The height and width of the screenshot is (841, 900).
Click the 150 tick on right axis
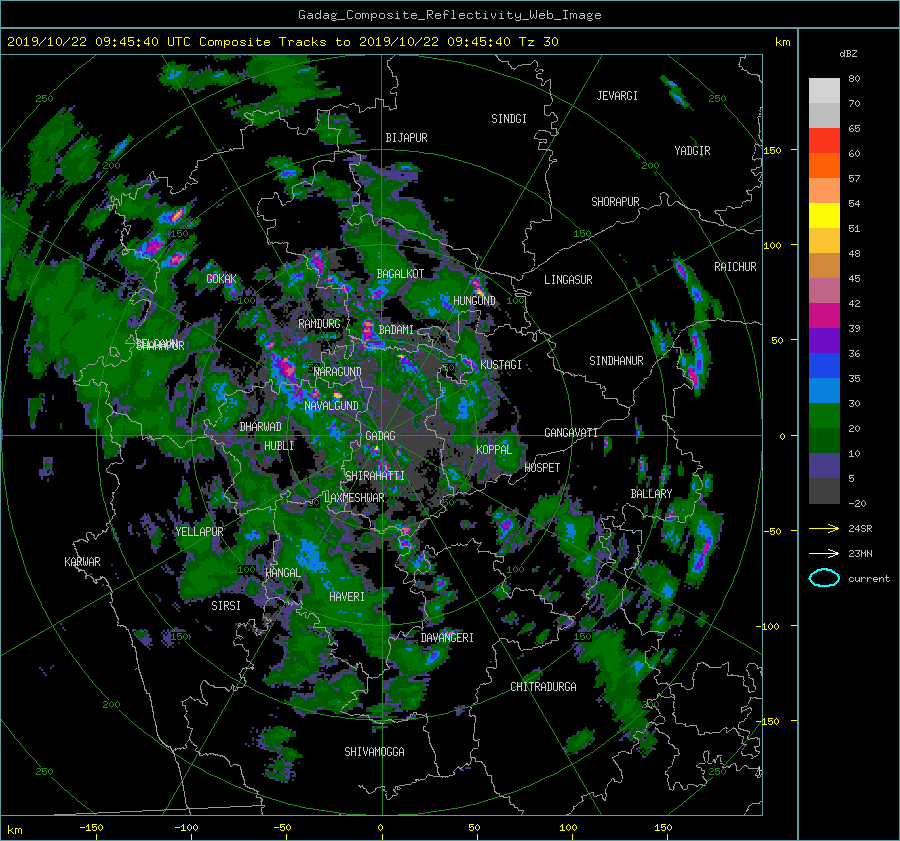point(773,150)
